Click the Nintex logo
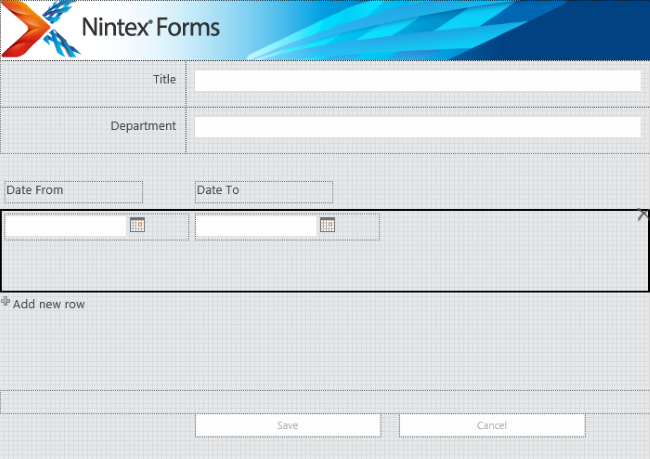 (41, 29)
